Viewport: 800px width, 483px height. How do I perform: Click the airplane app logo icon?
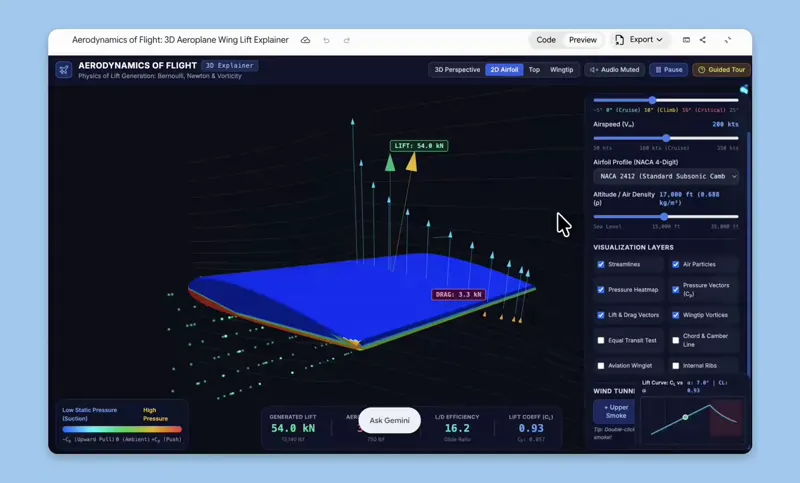(64, 70)
